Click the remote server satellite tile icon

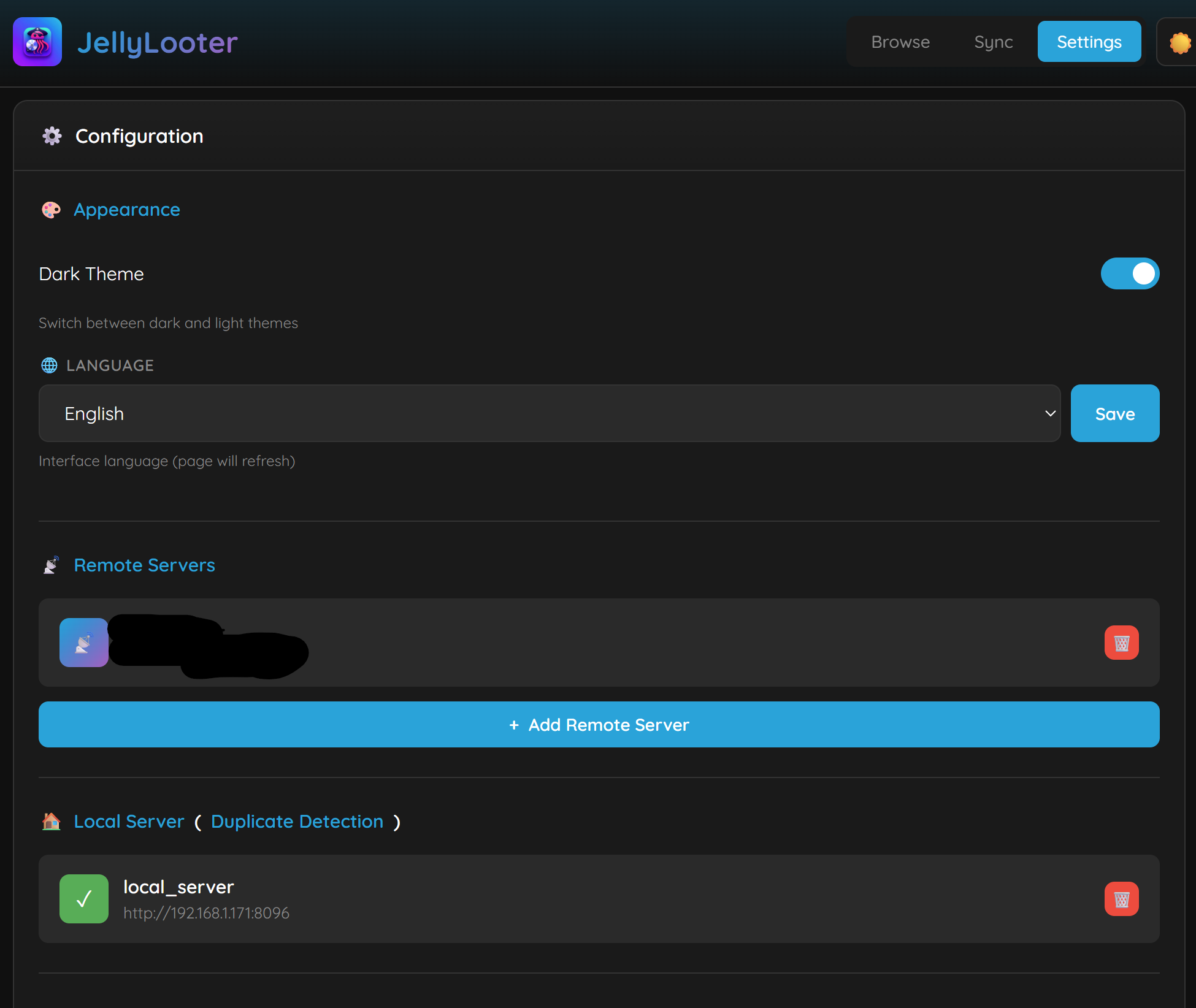tap(84, 643)
